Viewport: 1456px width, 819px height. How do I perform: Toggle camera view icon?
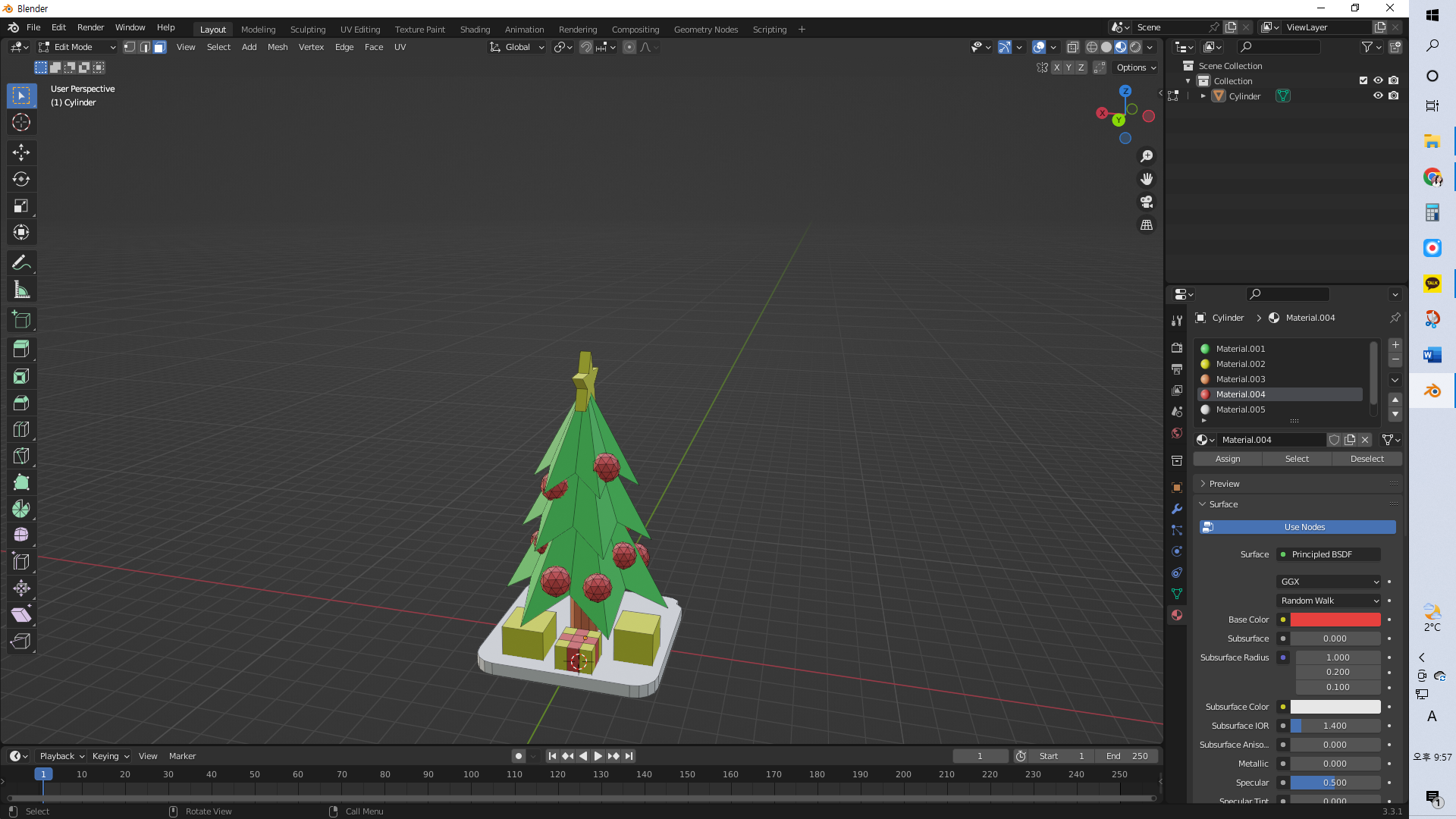tap(1147, 202)
